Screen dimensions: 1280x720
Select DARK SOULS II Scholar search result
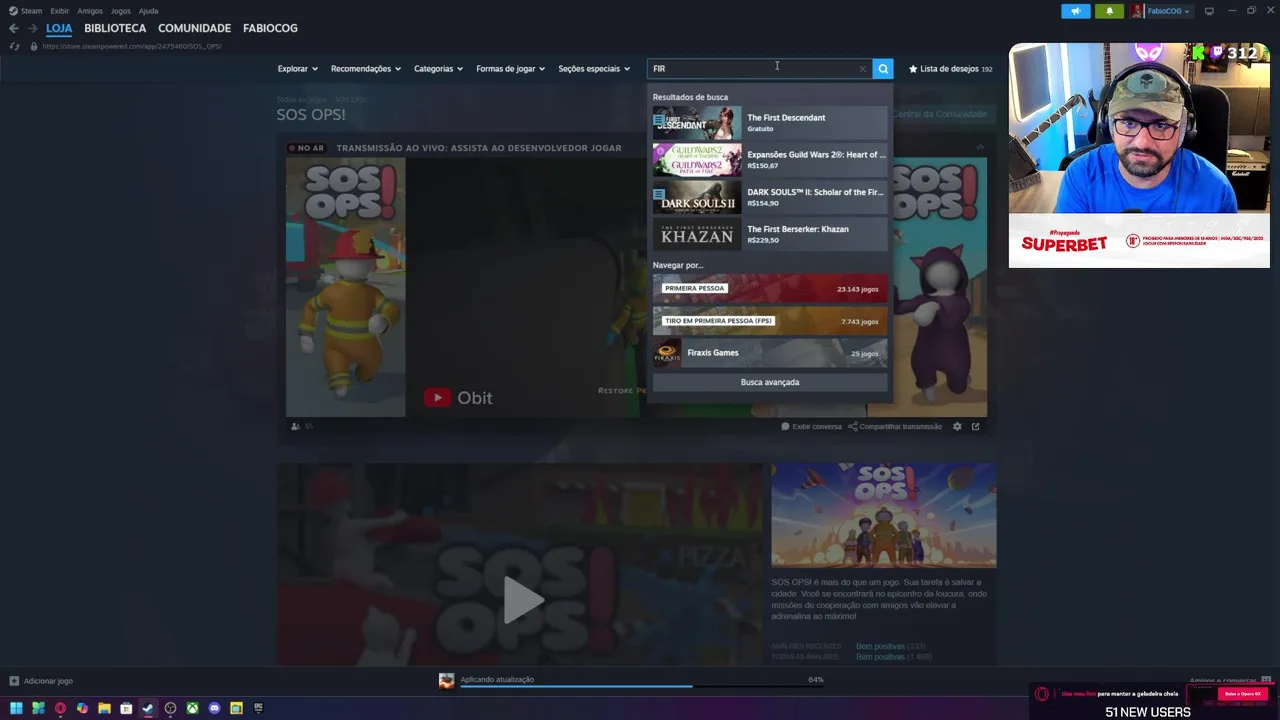pos(770,197)
